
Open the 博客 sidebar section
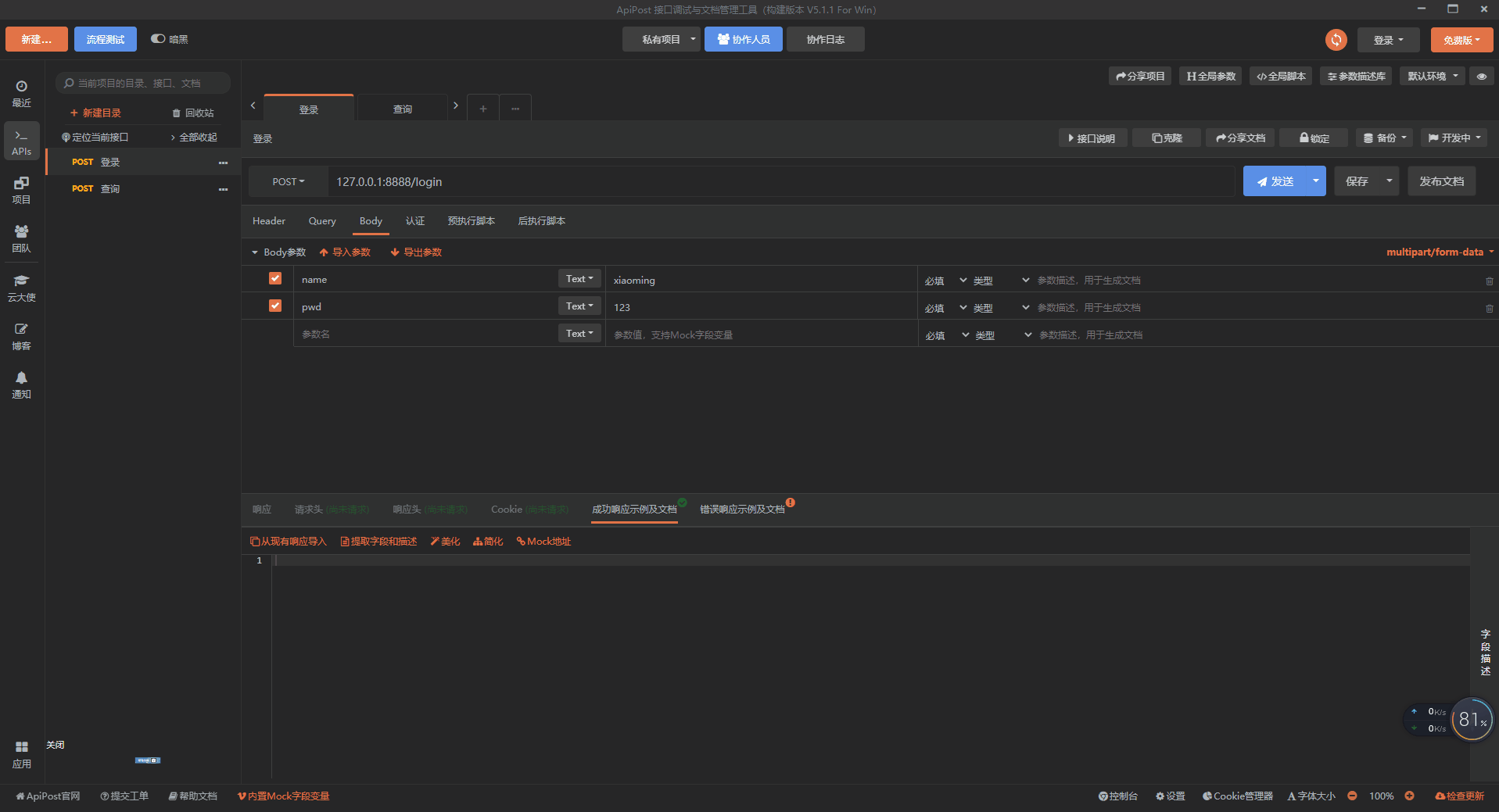coord(22,337)
